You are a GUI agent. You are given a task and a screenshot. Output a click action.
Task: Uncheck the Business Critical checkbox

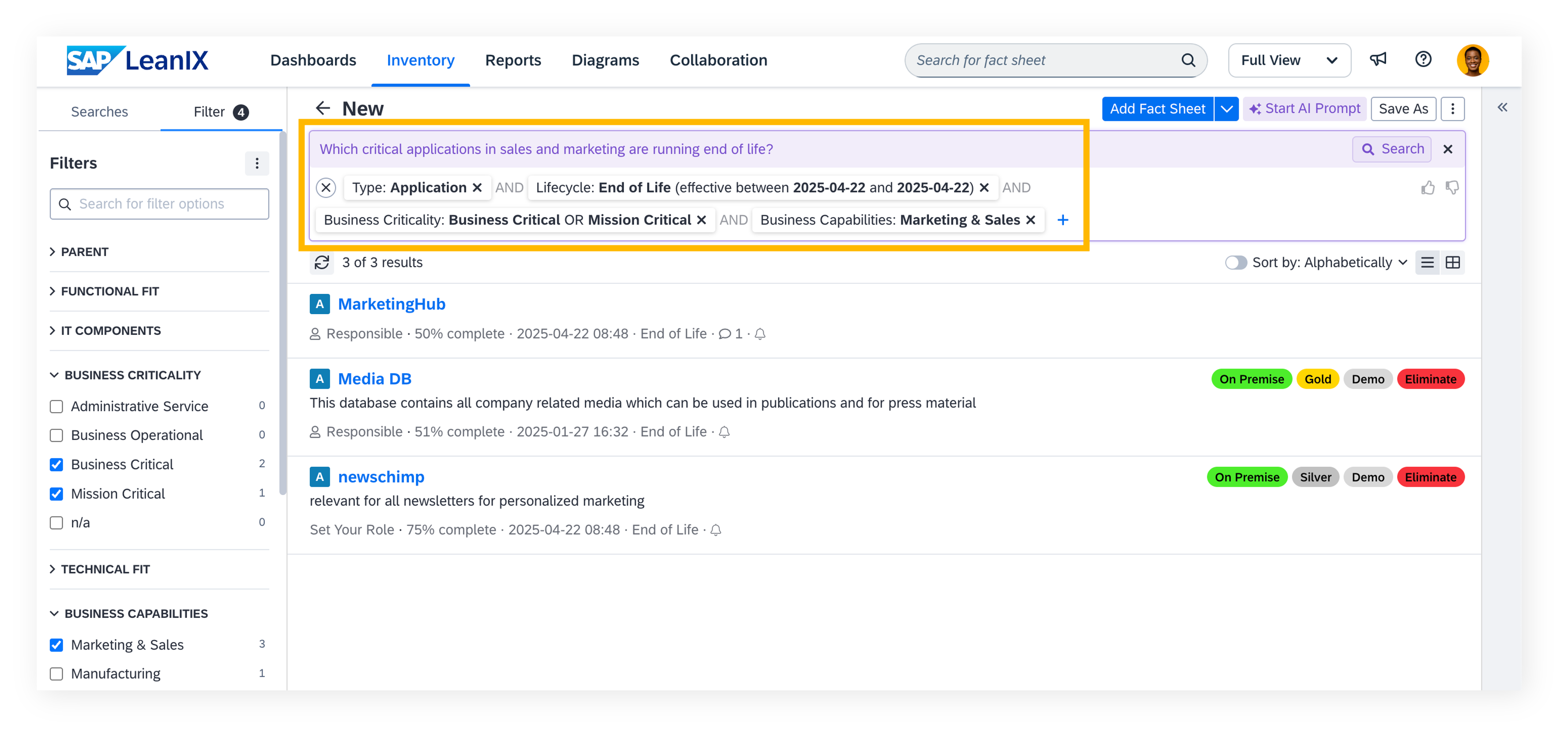(57, 465)
